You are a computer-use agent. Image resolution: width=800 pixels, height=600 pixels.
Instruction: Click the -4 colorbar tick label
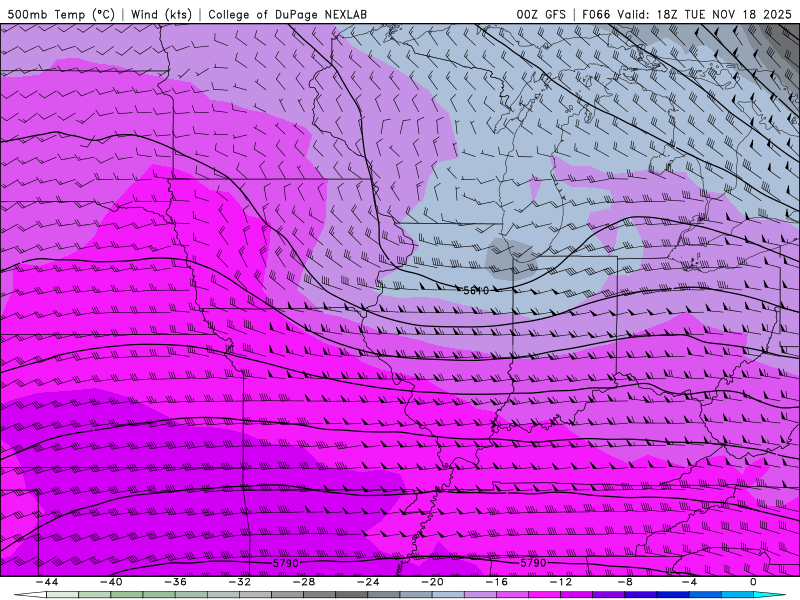click(x=689, y=582)
